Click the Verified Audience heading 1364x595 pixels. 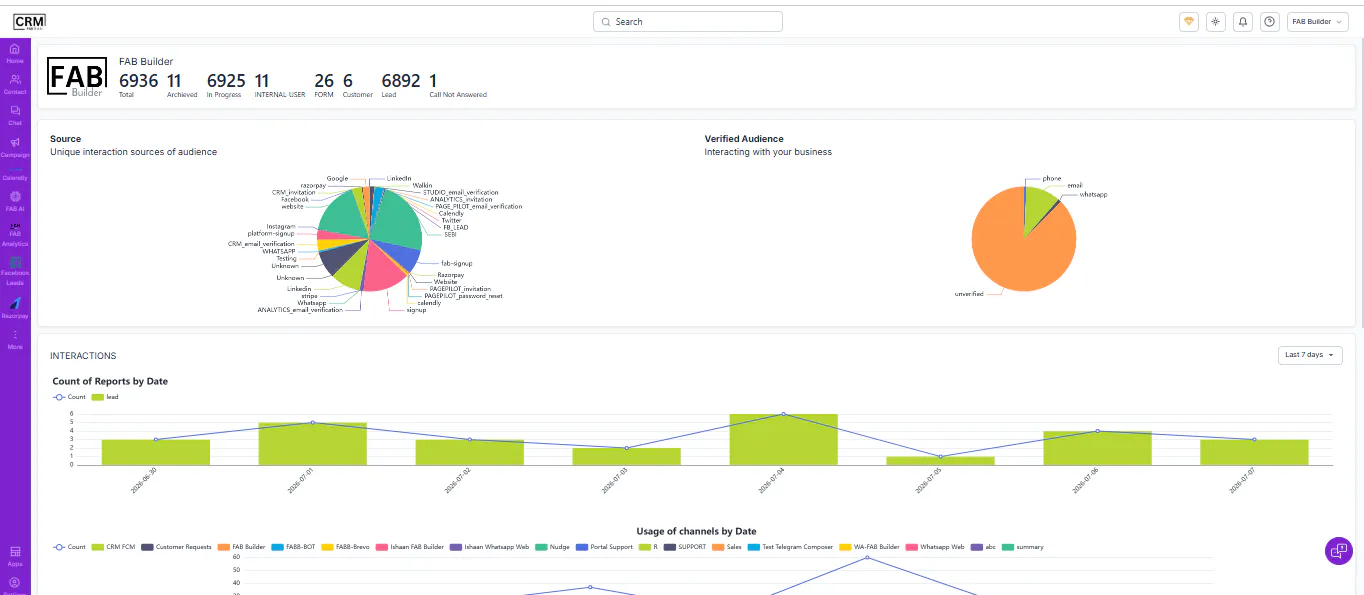[x=744, y=139]
